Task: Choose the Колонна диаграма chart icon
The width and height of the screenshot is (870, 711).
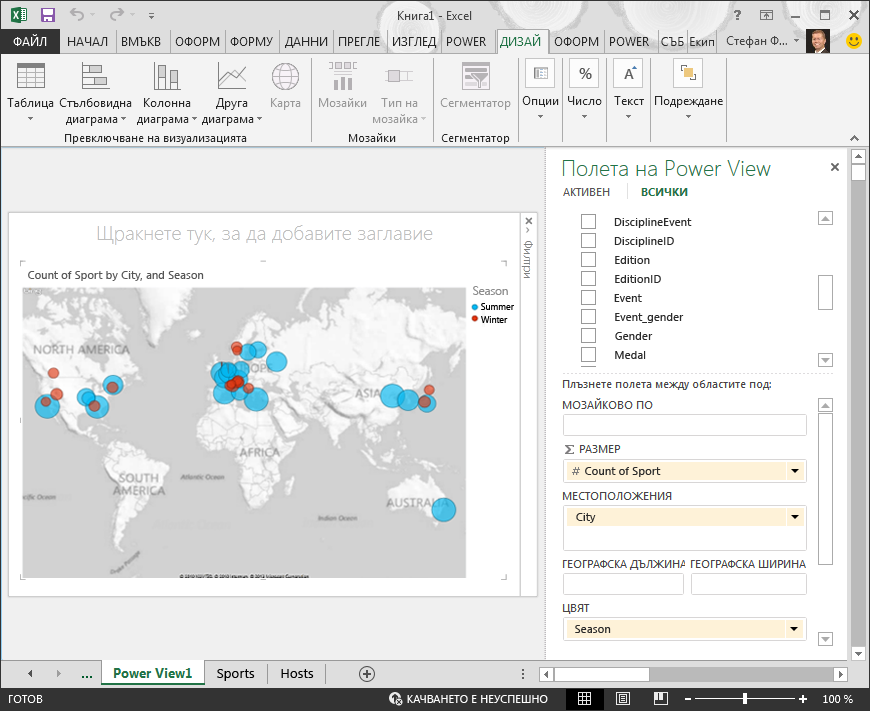Action: click(x=166, y=76)
